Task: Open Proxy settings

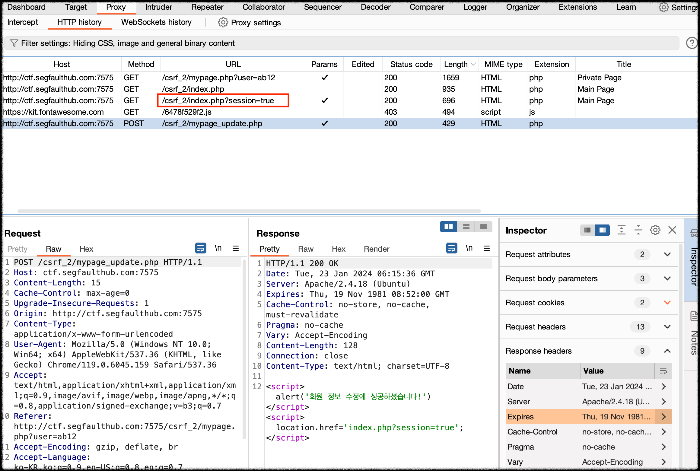Action: [x=250, y=22]
